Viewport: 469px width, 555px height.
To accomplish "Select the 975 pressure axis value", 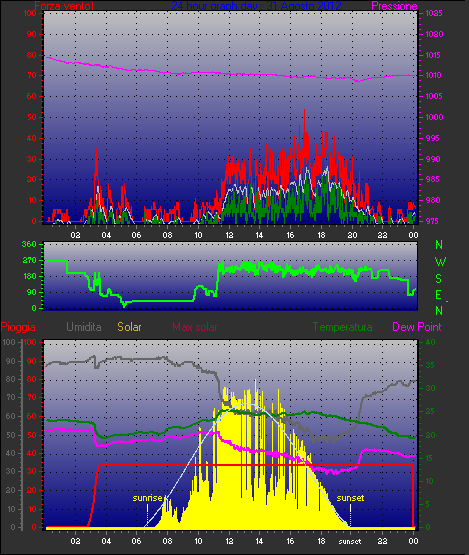I will (432, 221).
